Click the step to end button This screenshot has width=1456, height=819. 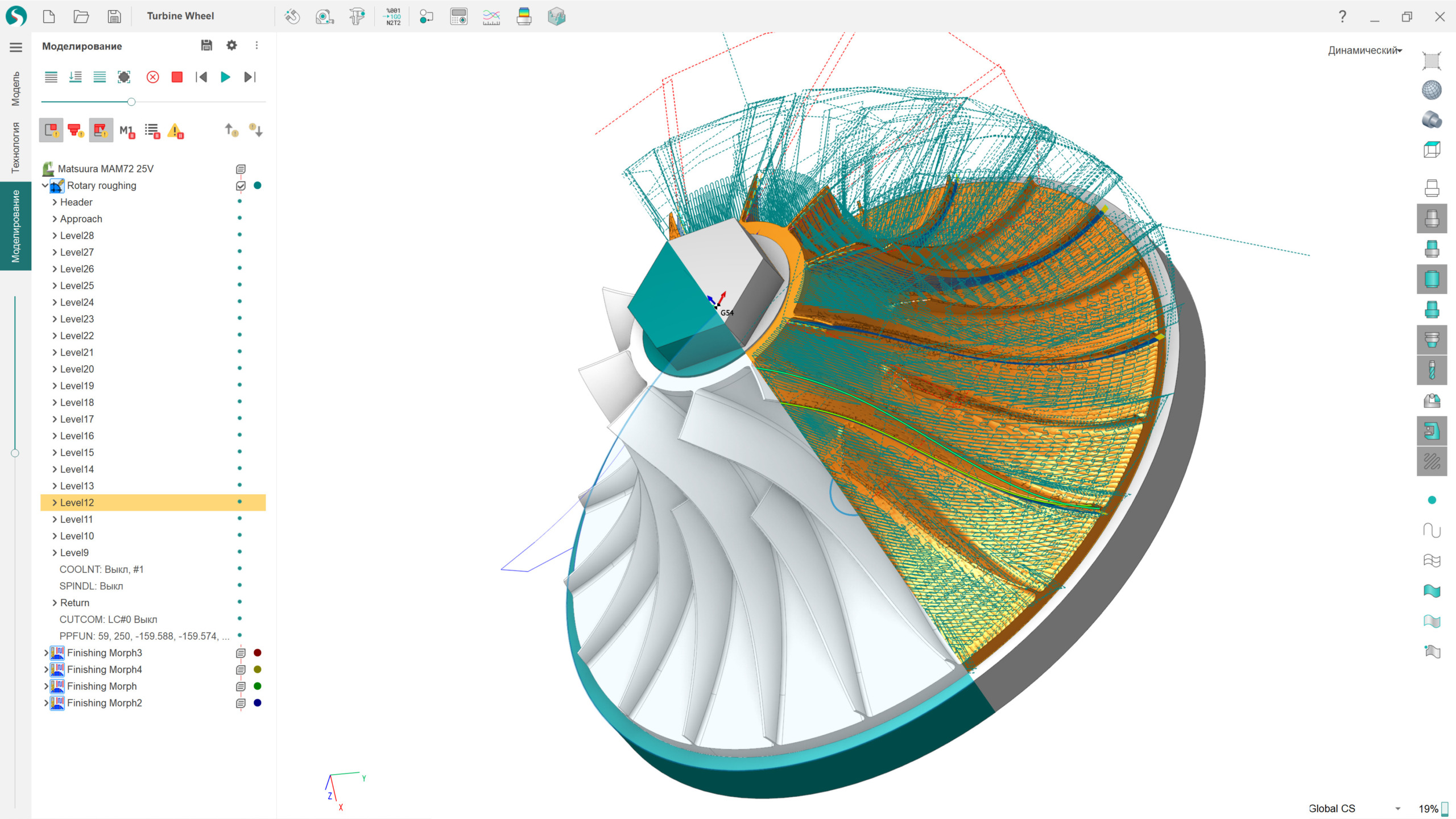click(250, 77)
